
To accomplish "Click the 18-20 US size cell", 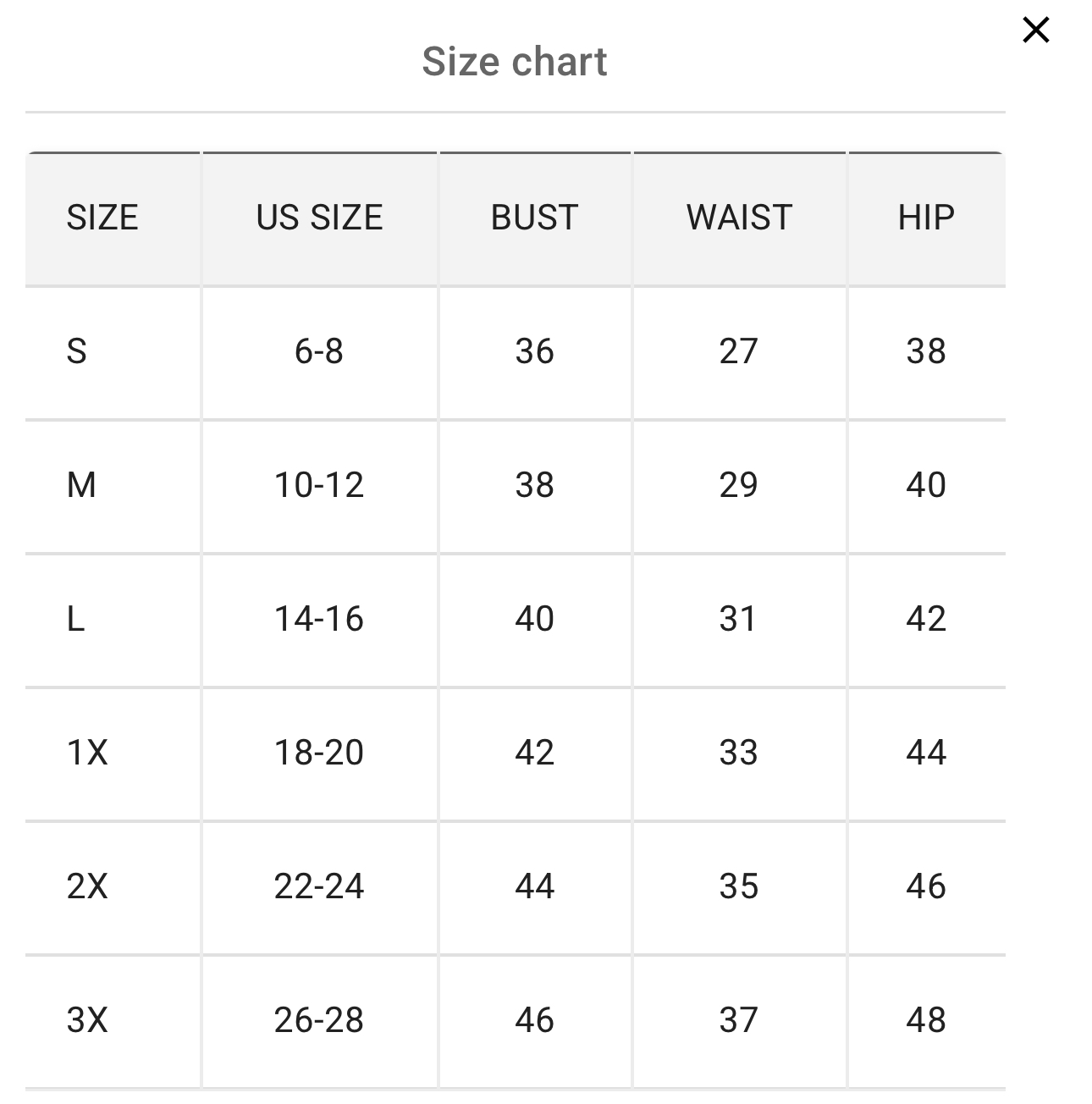I will click(319, 752).
